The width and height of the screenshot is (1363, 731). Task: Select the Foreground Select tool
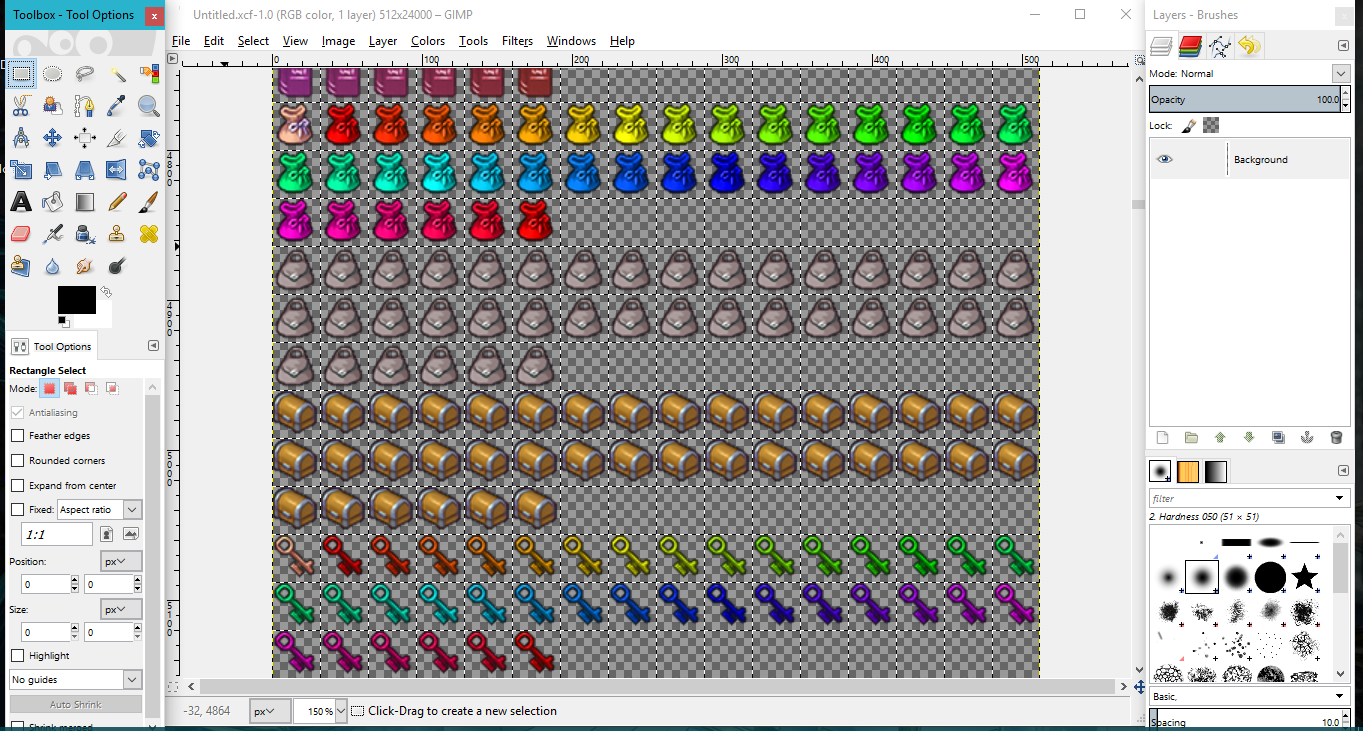tap(53, 105)
